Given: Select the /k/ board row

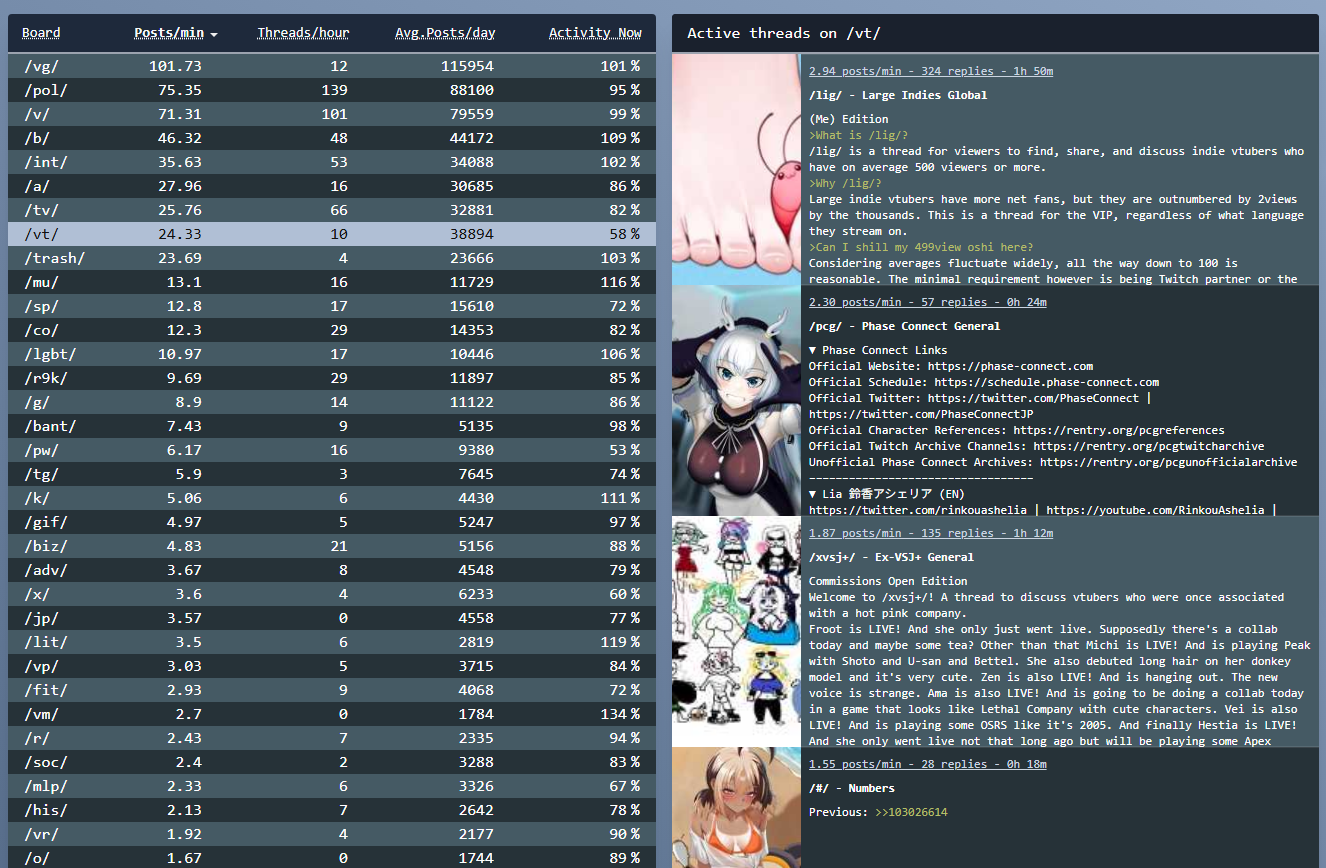Looking at the screenshot, I should point(332,498).
